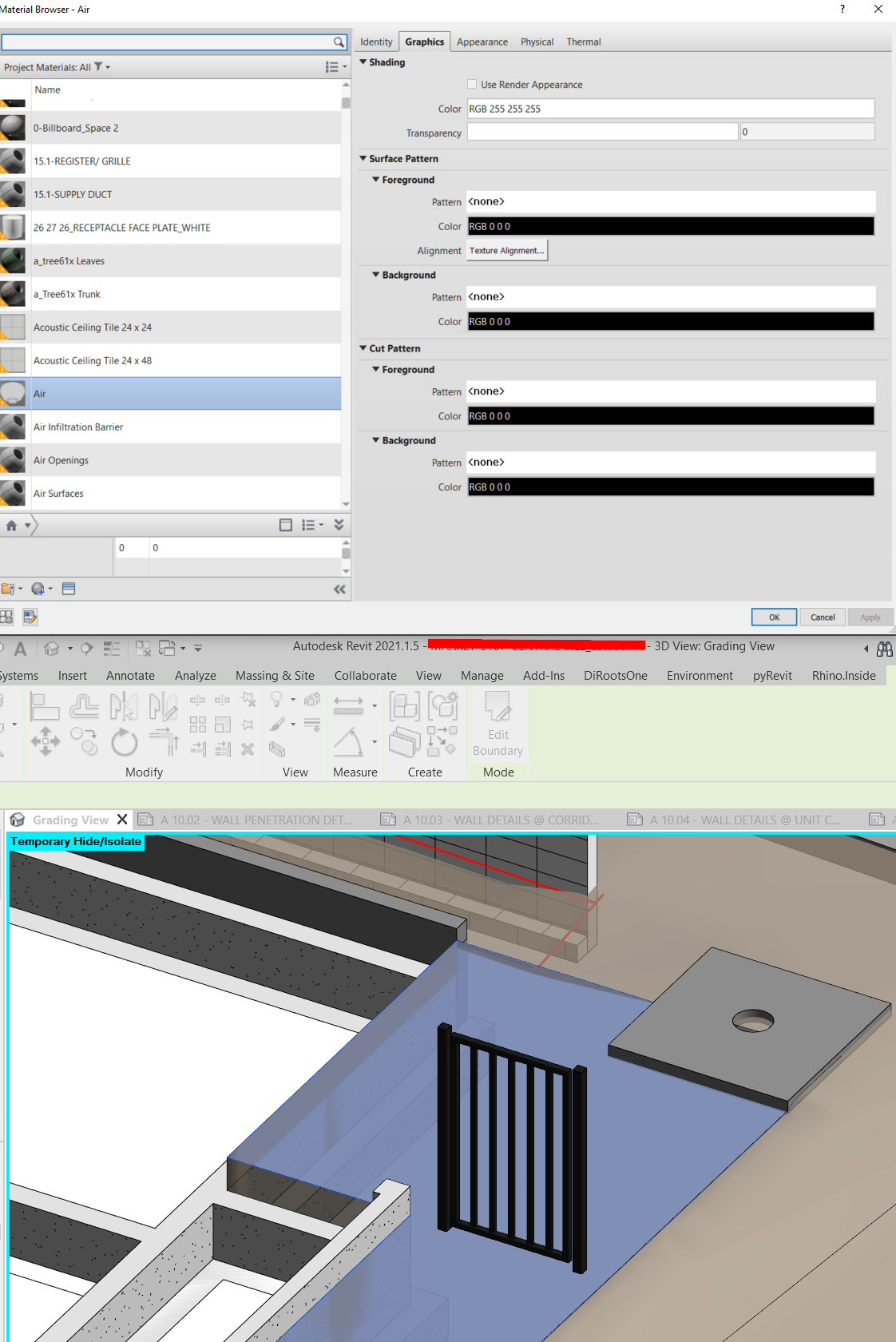Select the Offset tool in Modify panel
The image size is (896, 1342).
pos(85,706)
